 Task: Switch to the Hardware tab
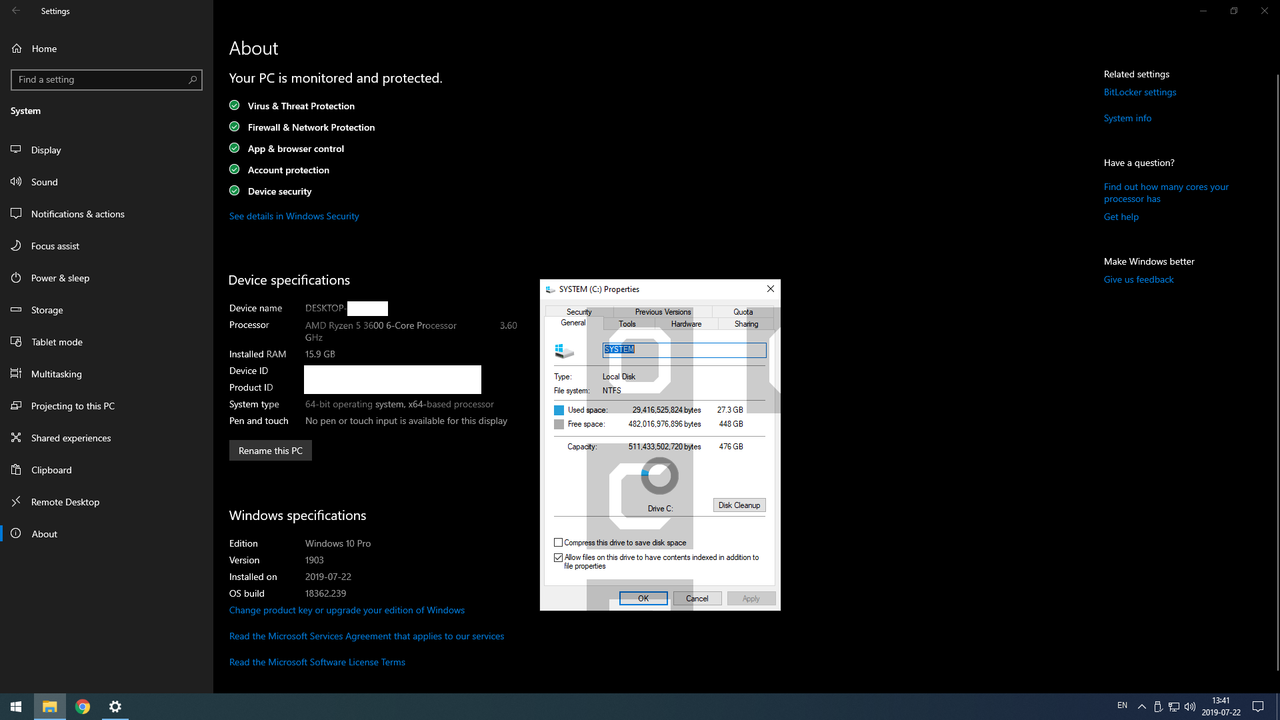coord(686,324)
